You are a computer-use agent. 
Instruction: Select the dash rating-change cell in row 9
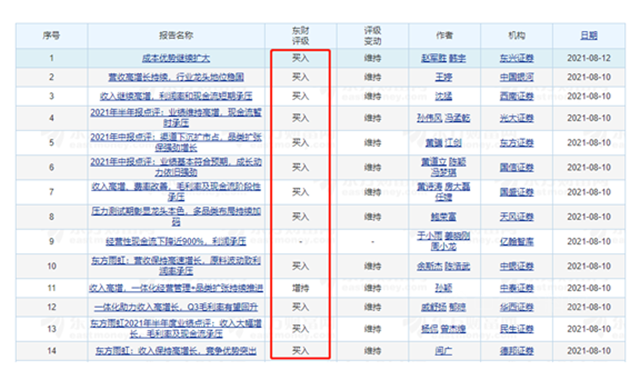(373, 242)
